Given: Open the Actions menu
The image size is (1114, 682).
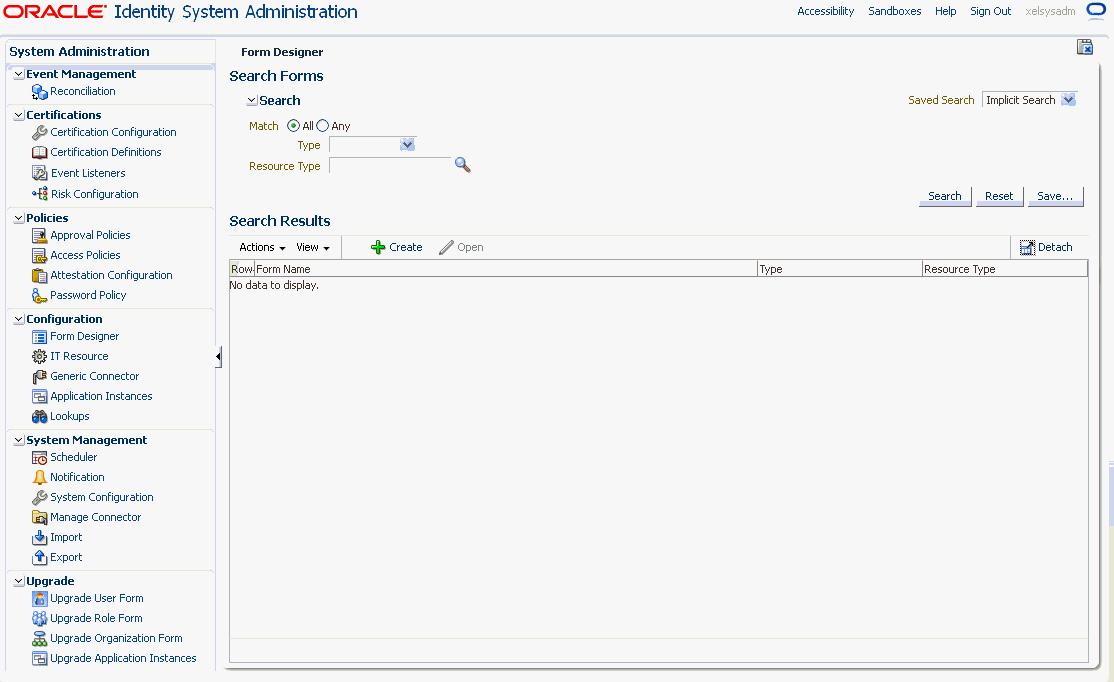Looking at the screenshot, I should tap(262, 247).
